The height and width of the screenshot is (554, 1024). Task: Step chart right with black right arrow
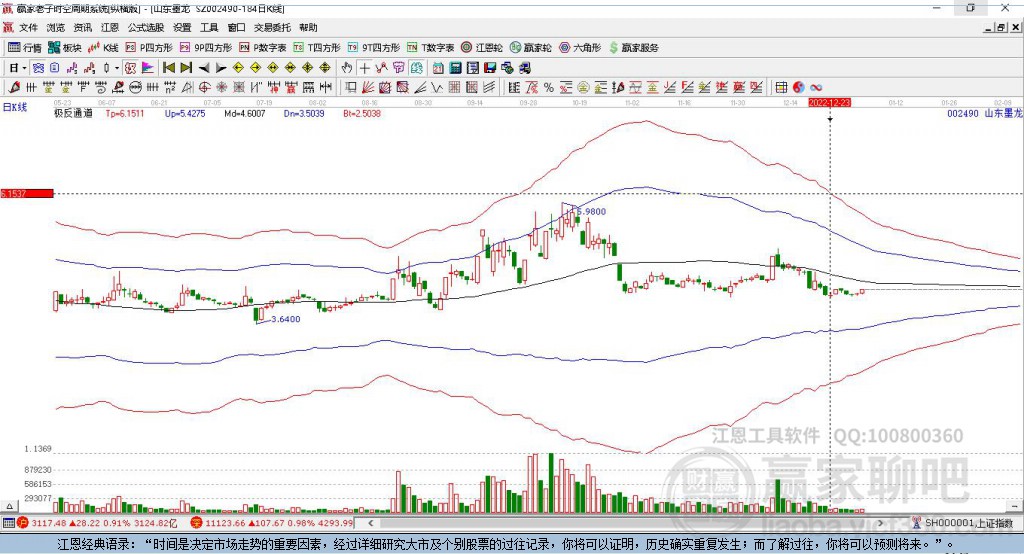[x=221, y=68]
